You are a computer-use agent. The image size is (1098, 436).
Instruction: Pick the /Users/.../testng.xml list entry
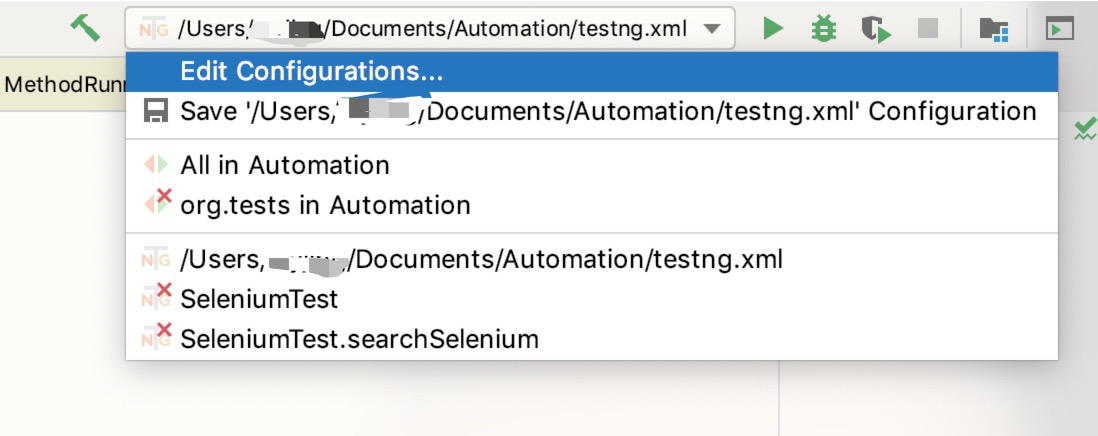(481, 260)
